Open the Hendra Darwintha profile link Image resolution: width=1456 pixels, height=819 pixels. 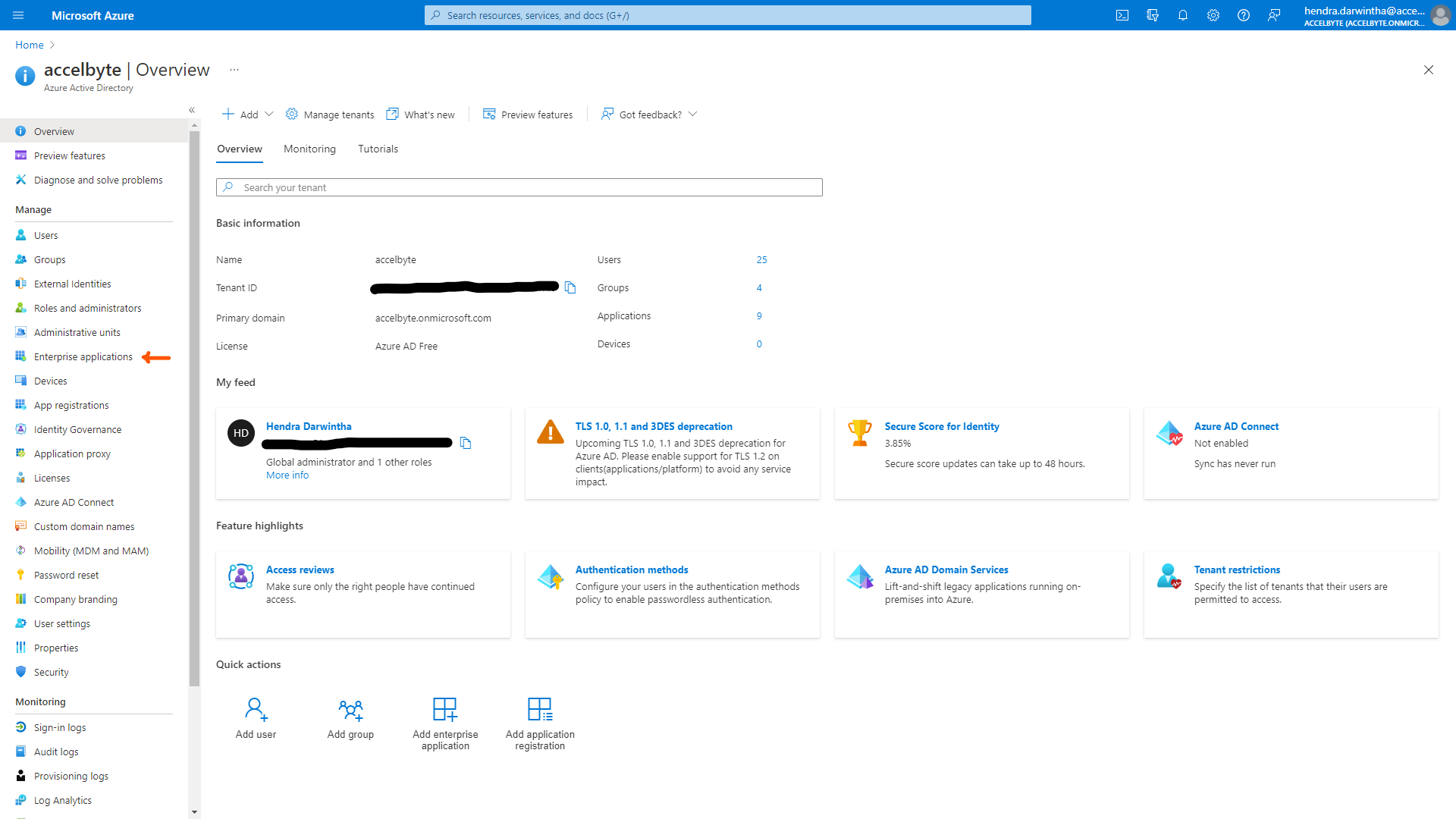(309, 426)
